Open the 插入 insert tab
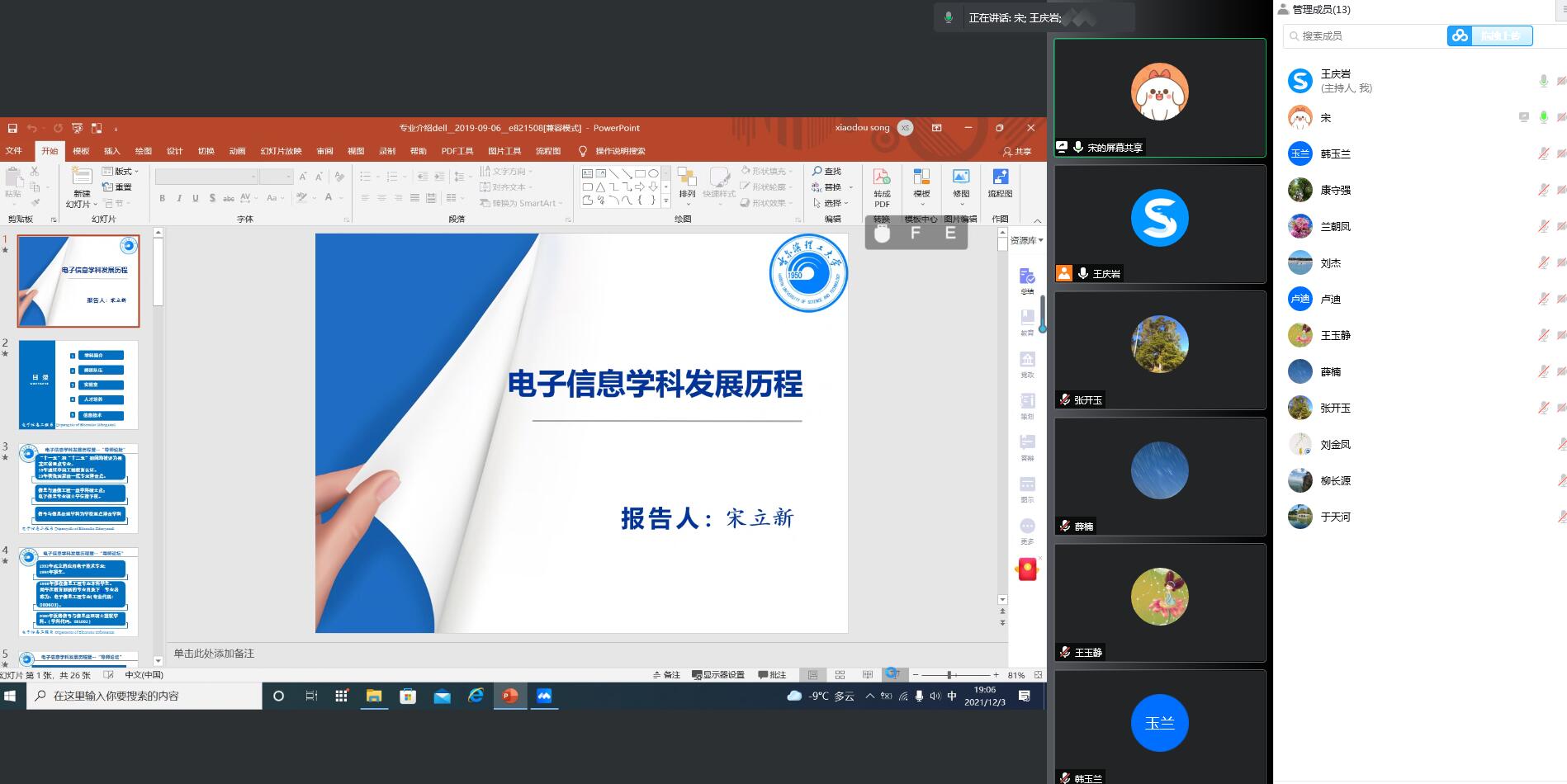This screenshot has width=1567, height=784. (x=111, y=151)
